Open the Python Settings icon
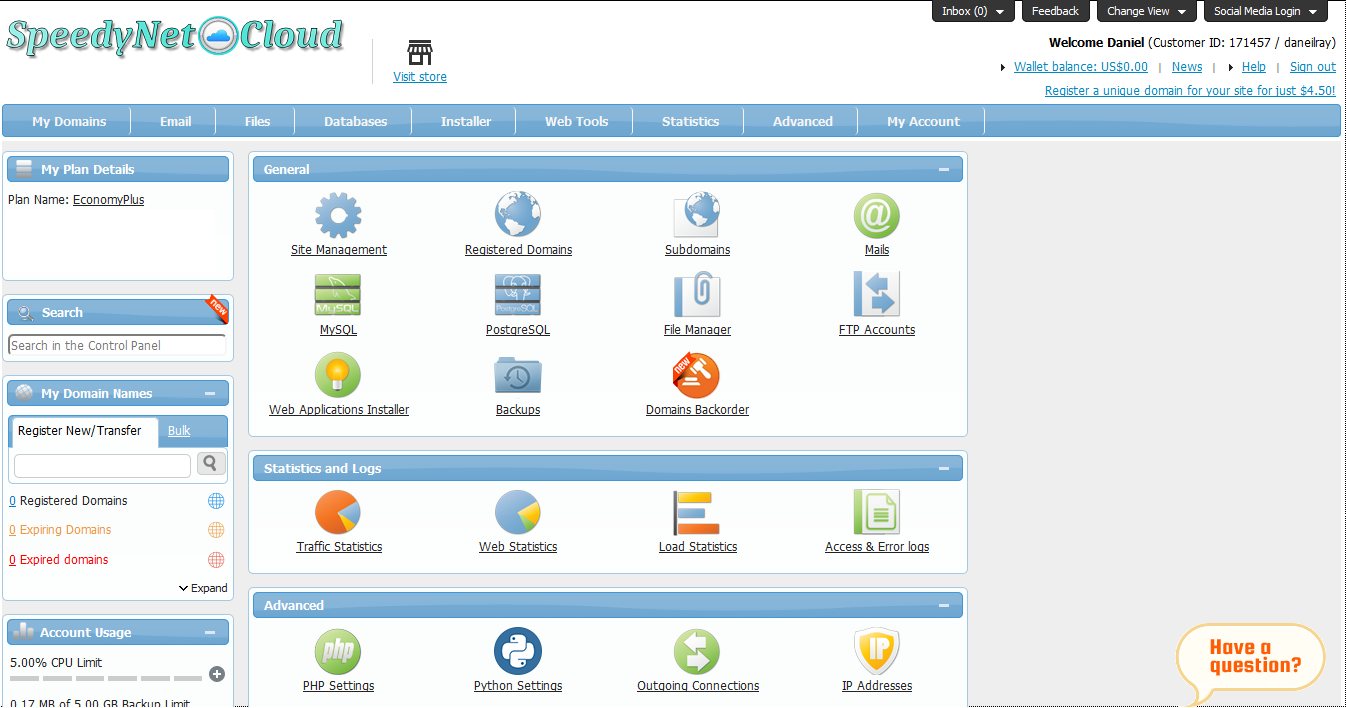 click(518, 651)
